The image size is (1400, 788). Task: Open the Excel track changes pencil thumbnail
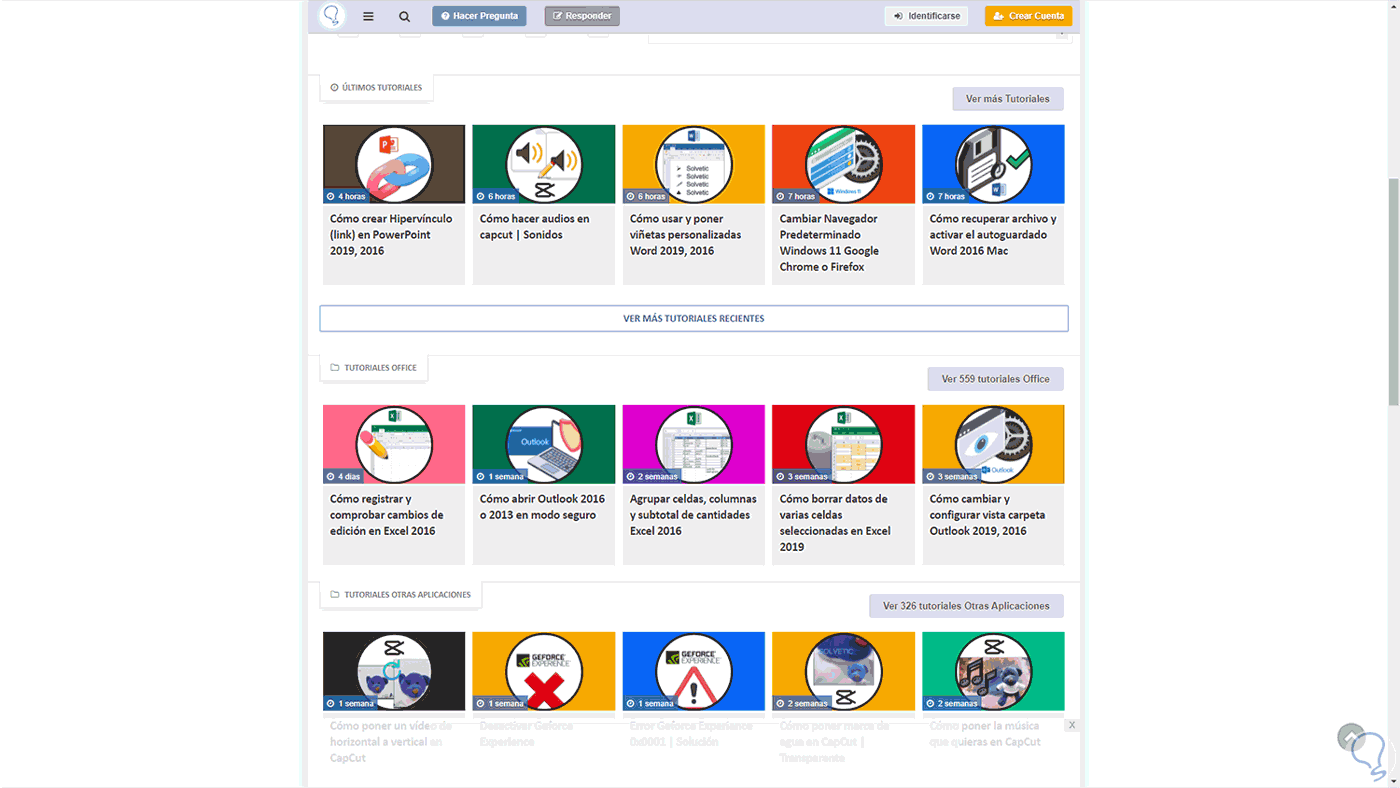pyautogui.click(x=394, y=444)
